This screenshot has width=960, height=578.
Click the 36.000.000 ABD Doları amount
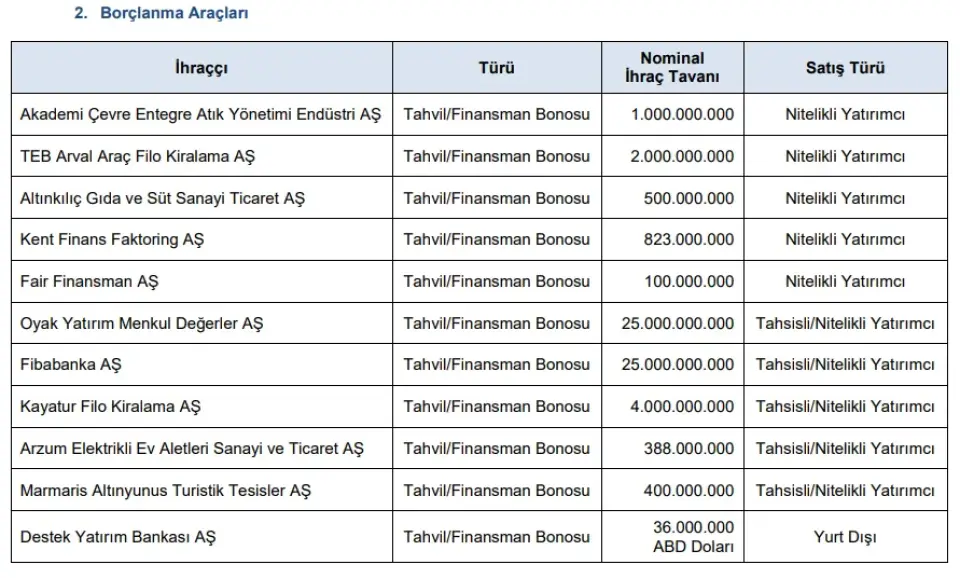pos(693,537)
